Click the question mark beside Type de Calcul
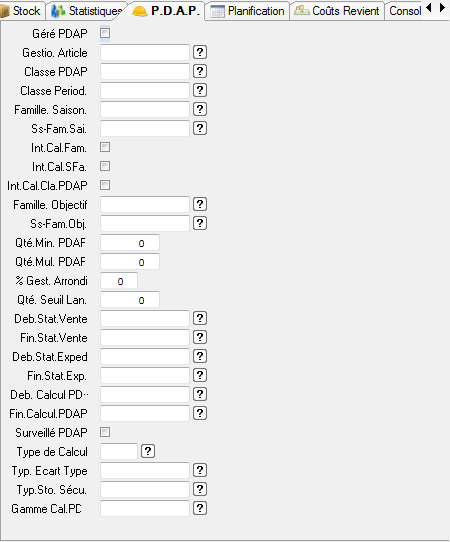Screen dimensions: 450x542 click(x=148, y=451)
